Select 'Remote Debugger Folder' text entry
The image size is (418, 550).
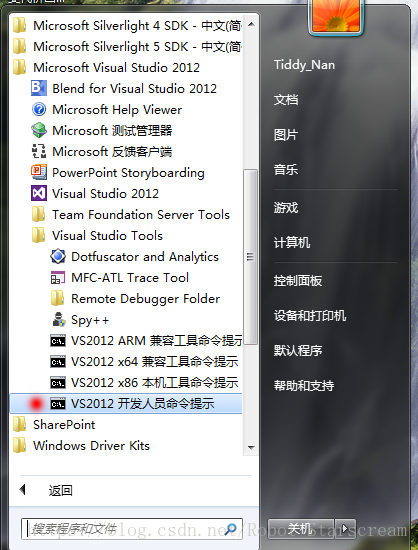pyautogui.click(x=146, y=299)
